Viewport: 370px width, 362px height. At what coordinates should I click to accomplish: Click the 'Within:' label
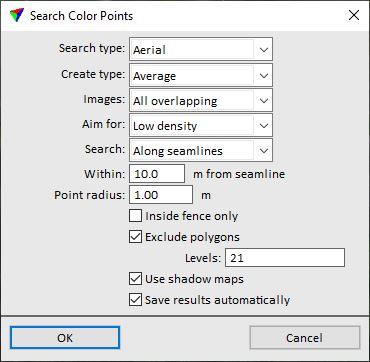[x=105, y=174]
